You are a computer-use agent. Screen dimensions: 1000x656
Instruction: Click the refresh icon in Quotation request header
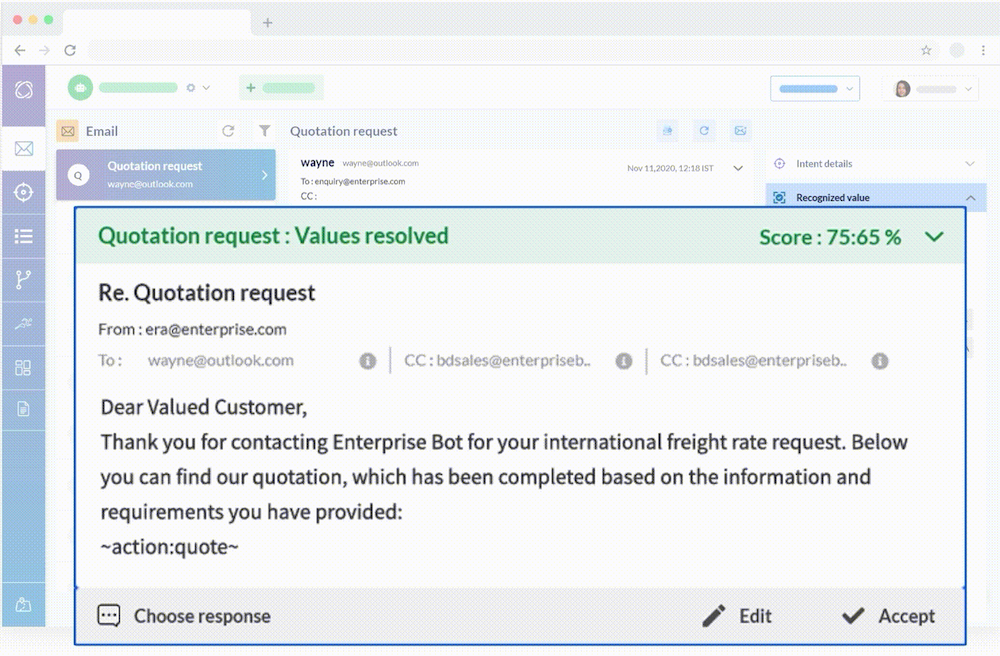704,131
